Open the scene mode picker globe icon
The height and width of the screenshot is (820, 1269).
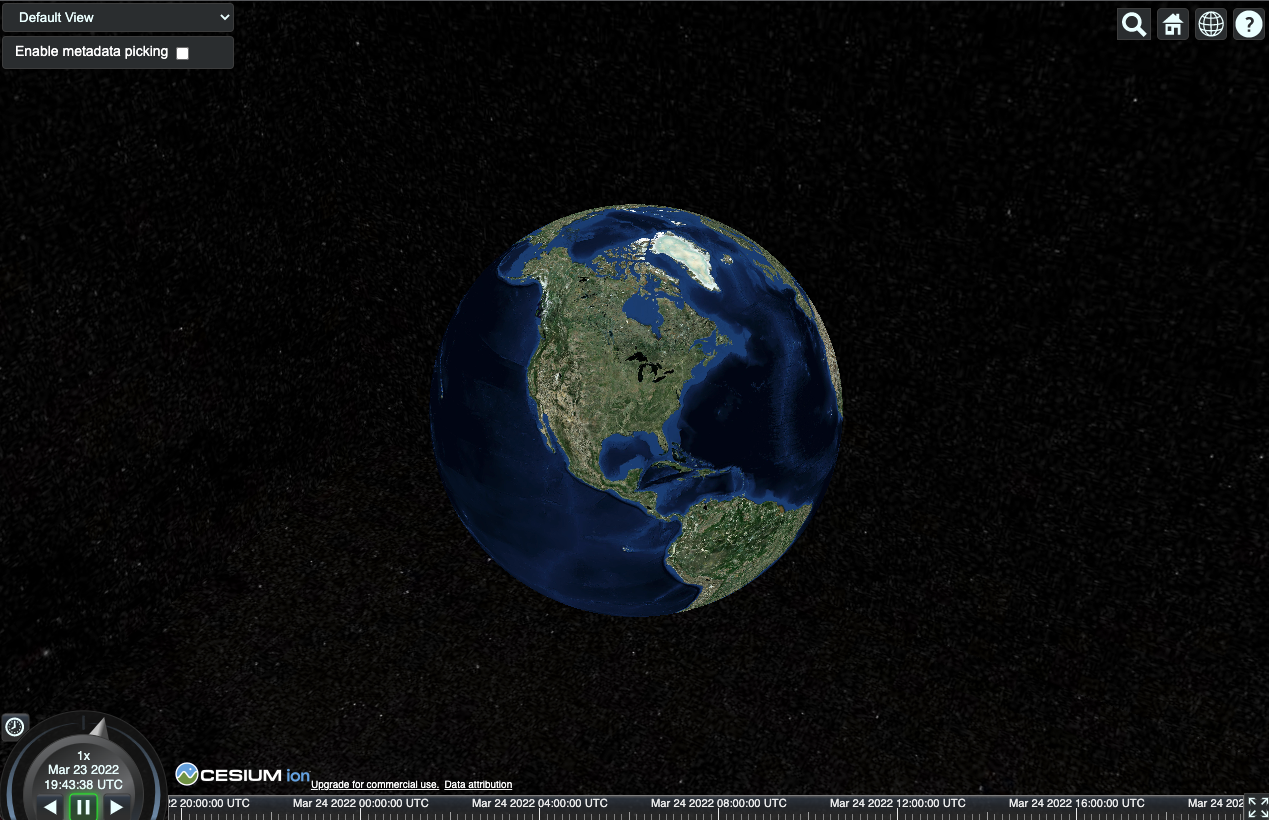tap(1210, 23)
